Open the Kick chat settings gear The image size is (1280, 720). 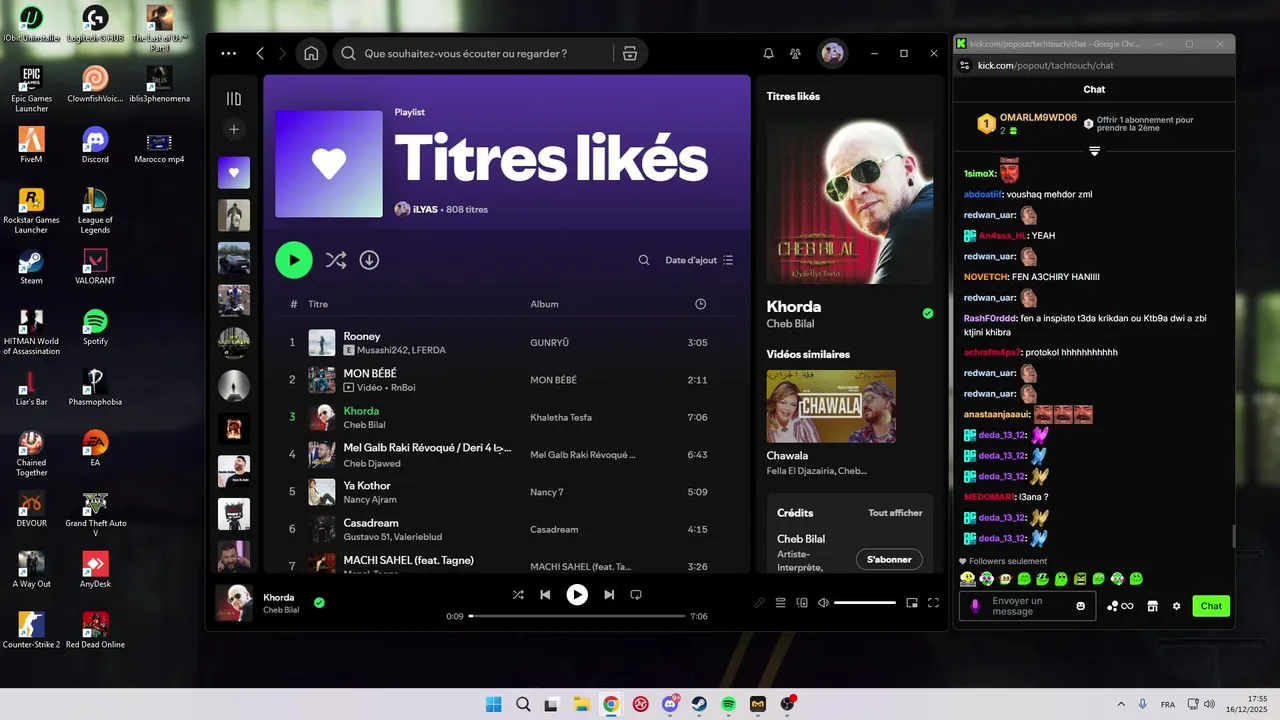point(1176,606)
